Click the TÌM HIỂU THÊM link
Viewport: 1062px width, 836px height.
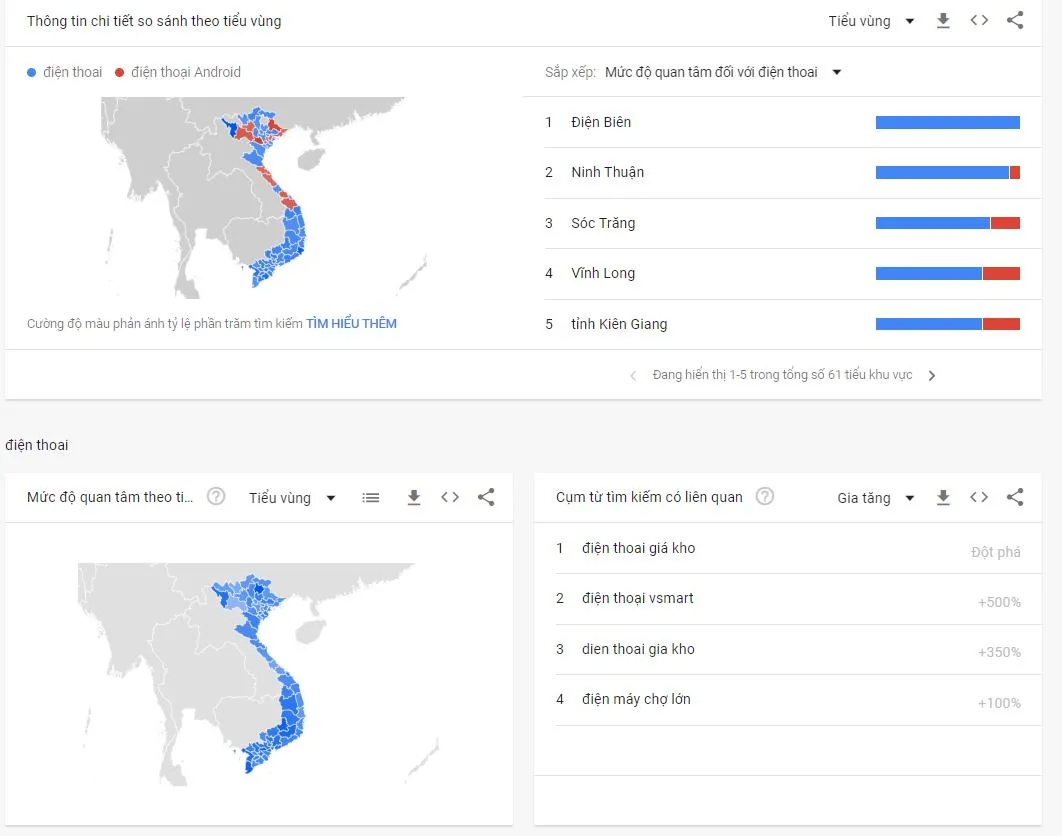(351, 324)
